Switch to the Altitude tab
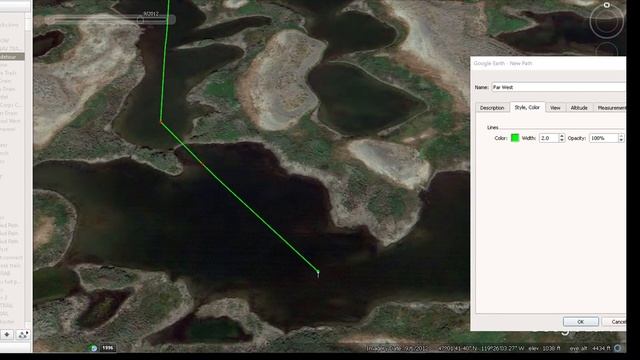 pyautogui.click(x=579, y=108)
